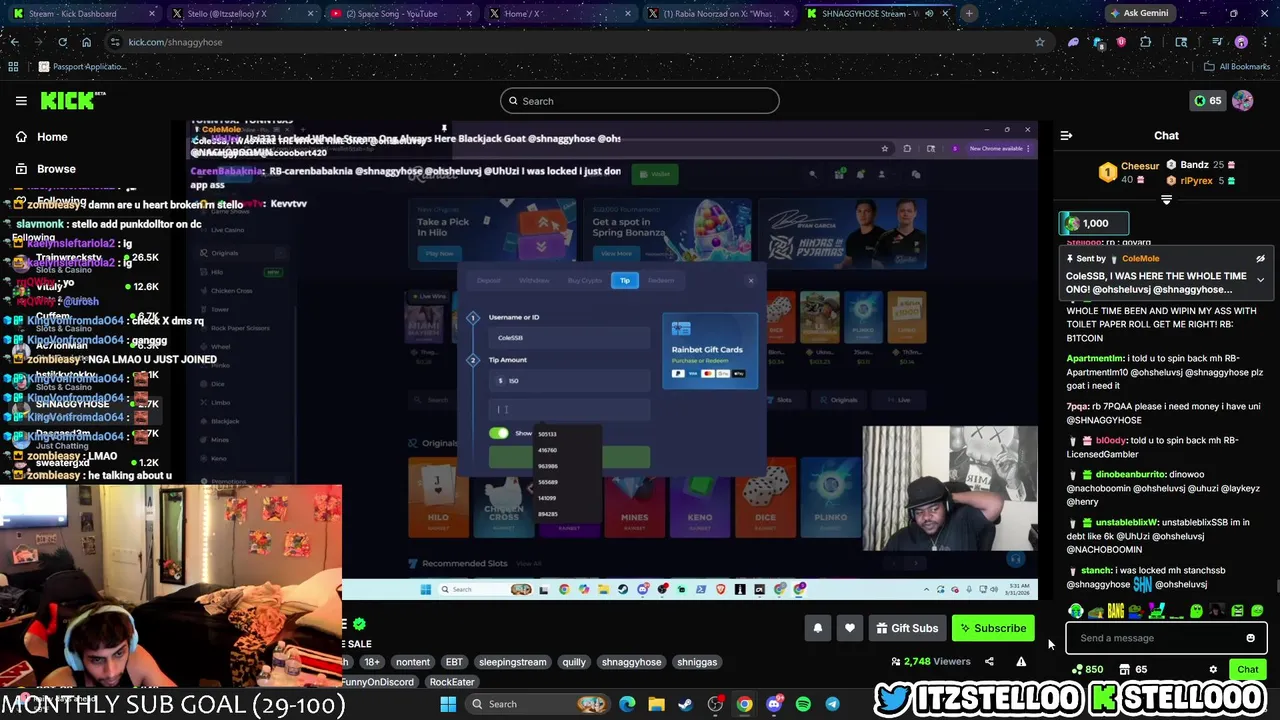1280x720 pixels.
Task: Click the Subscribe button
Action: pos(993,628)
